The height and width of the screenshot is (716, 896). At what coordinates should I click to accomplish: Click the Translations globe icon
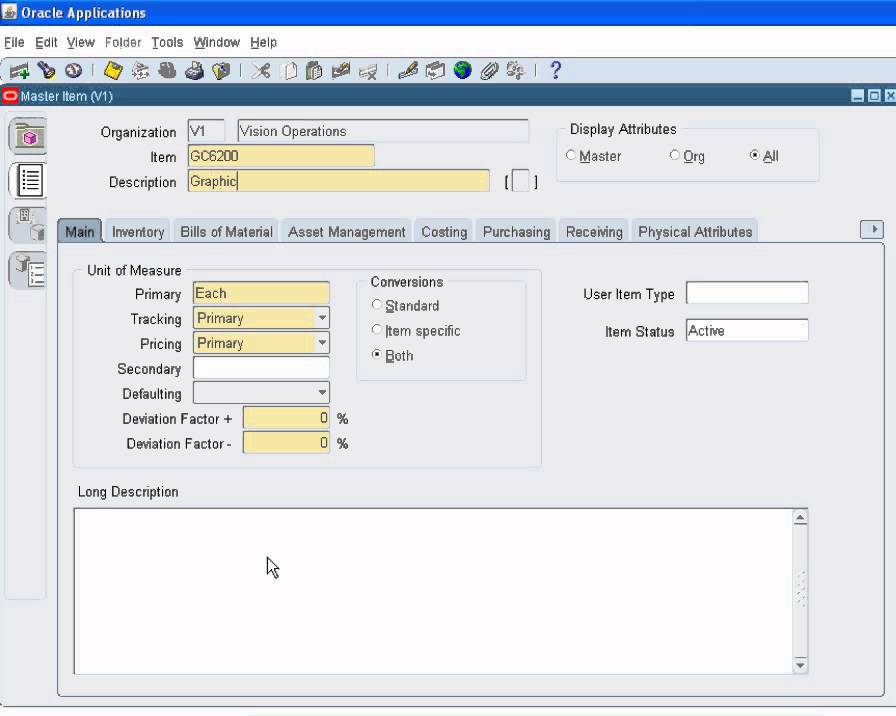(462, 71)
